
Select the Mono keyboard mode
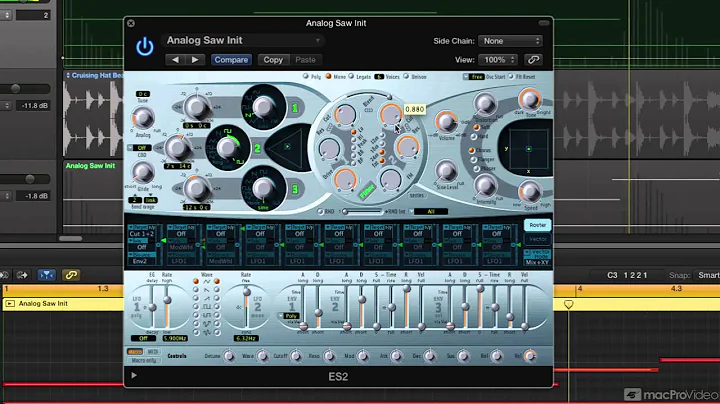click(329, 77)
